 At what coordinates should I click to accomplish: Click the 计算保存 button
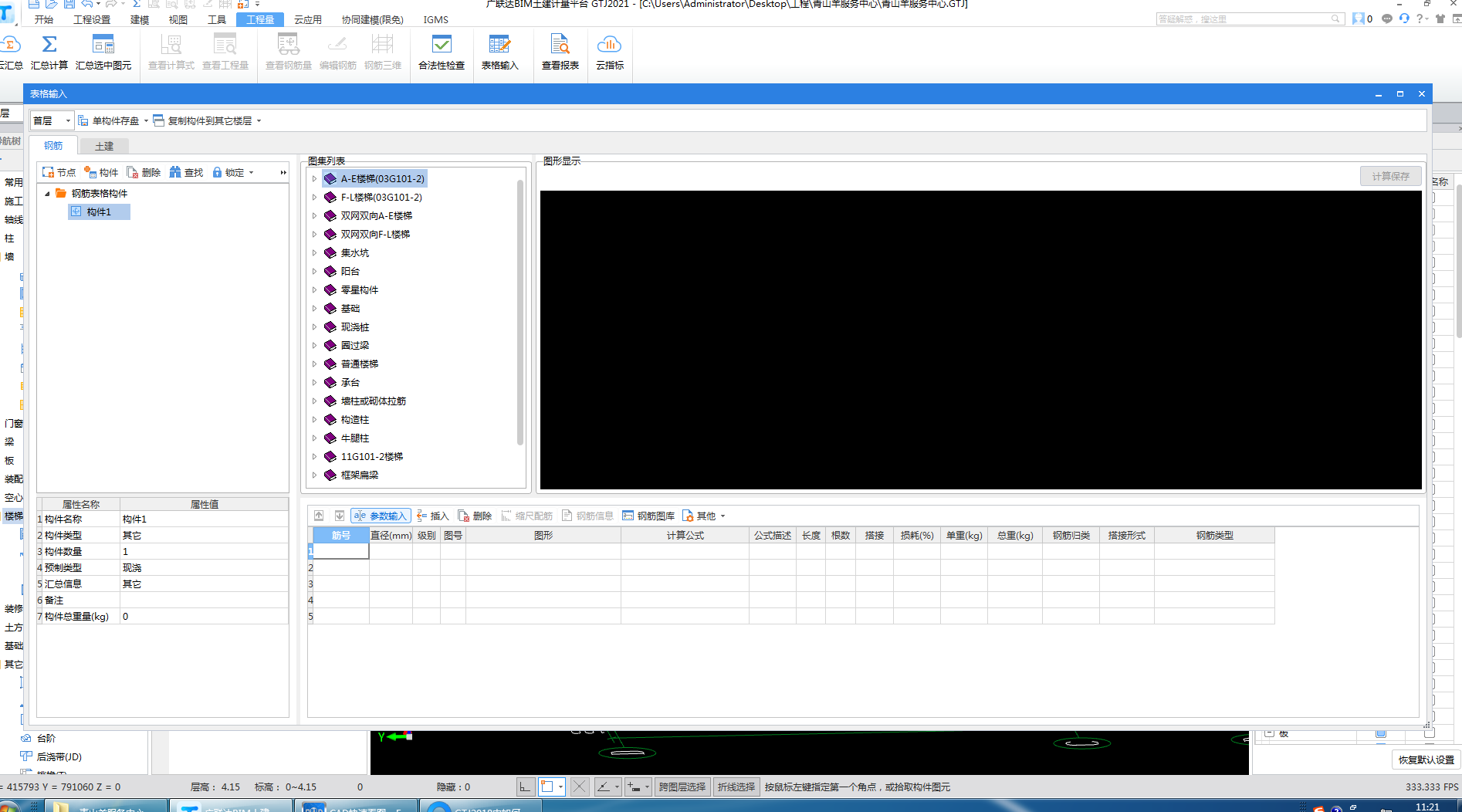pos(1390,176)
